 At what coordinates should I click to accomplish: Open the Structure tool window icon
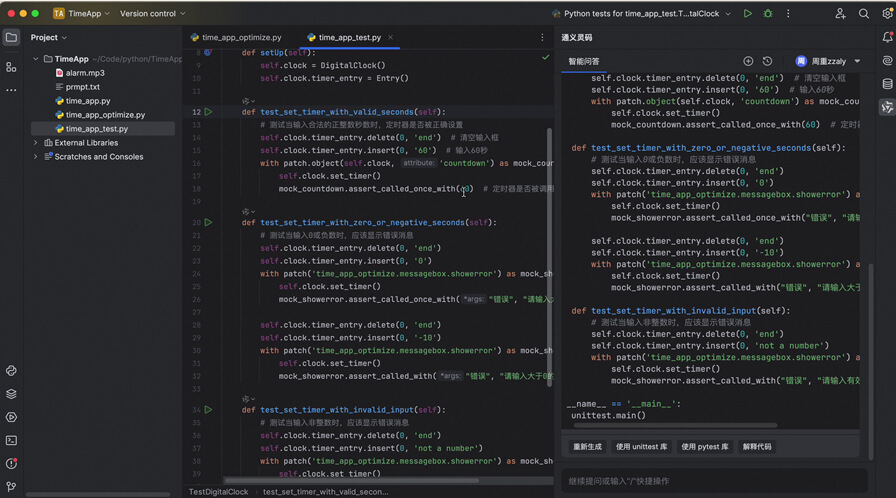pos(11,67)
